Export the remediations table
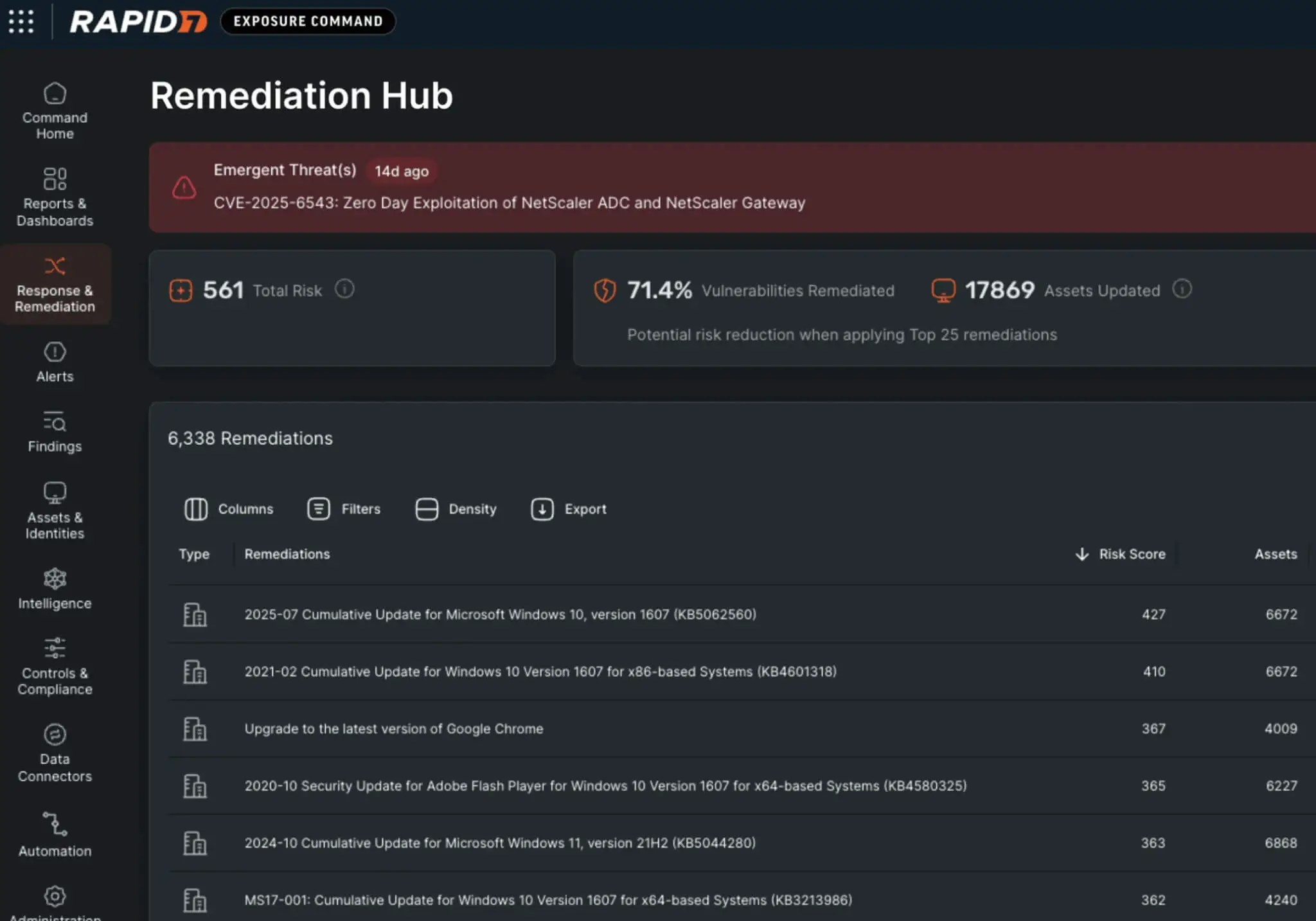Image resolution: width=1316 pixels, height=921 pixels. 569,509
